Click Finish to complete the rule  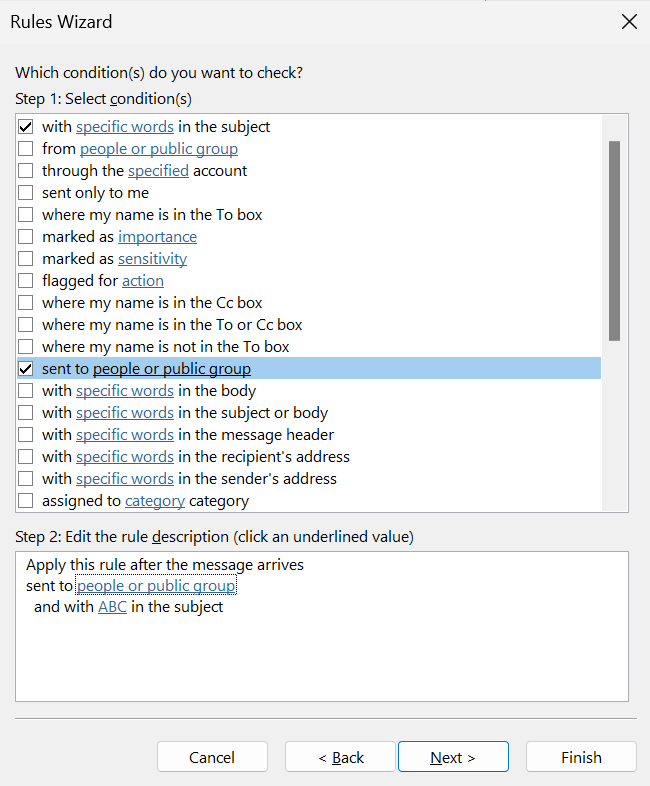pos(581,757)
